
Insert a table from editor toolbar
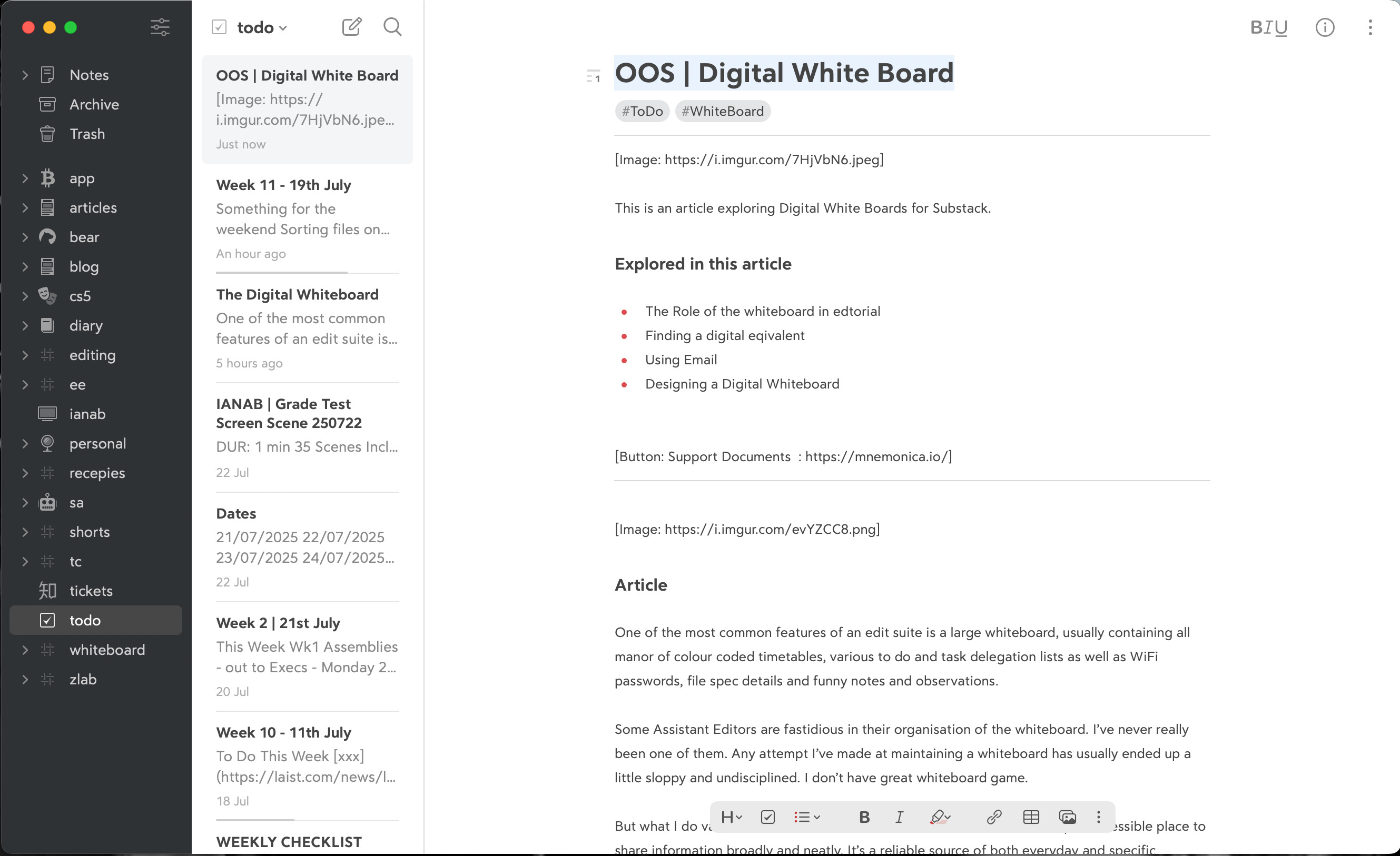[x=1031, y=817]
